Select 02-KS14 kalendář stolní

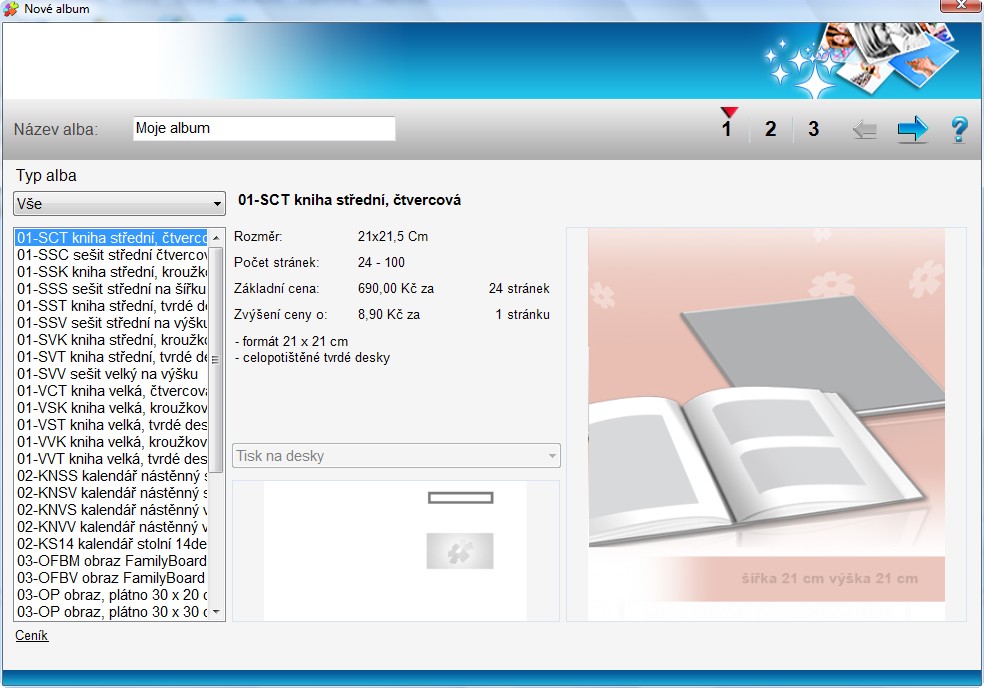click(112, 544)
